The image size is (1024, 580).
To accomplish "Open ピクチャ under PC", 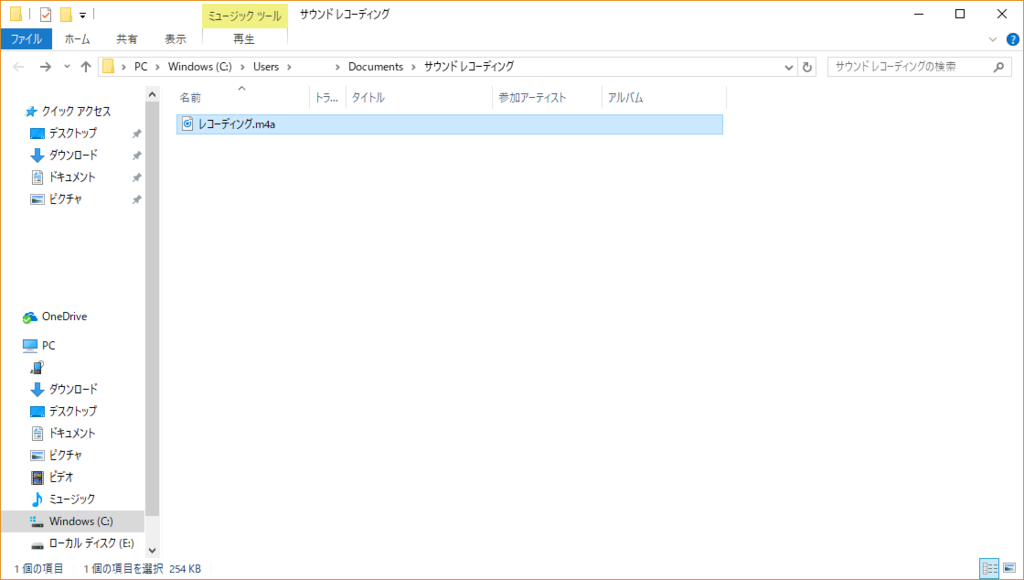I will [x=65, y=455].
